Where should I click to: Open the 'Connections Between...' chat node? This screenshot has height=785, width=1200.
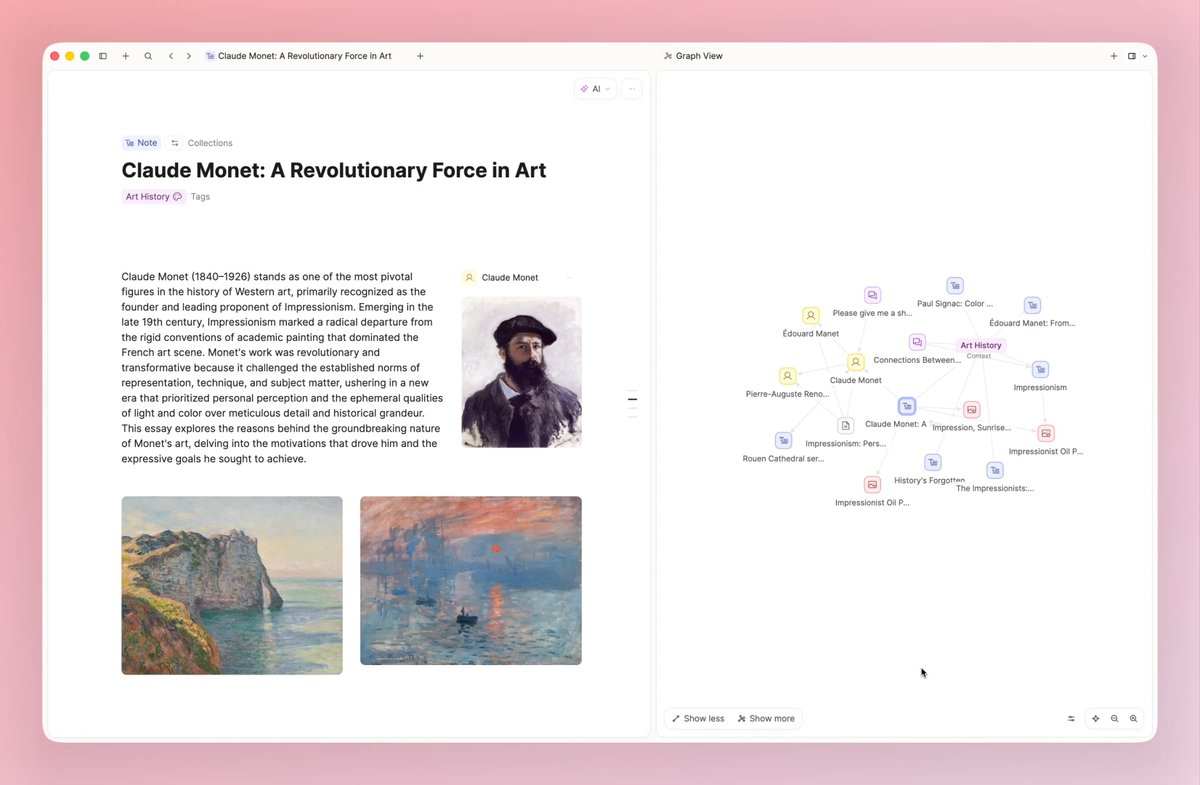[917, 342]
